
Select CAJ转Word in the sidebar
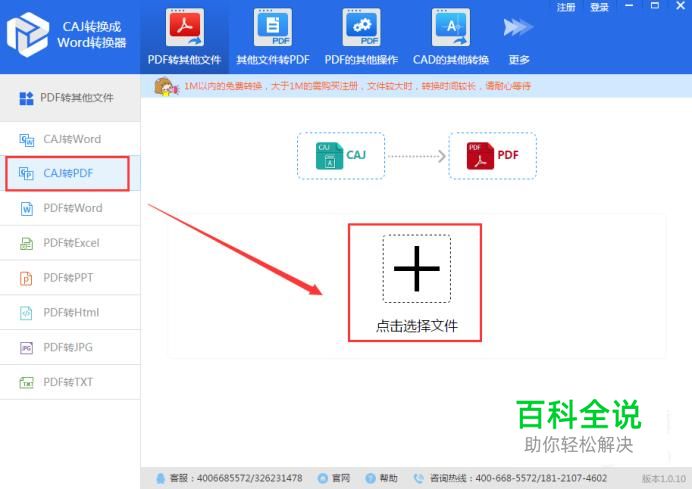click(x=70, y=139)
